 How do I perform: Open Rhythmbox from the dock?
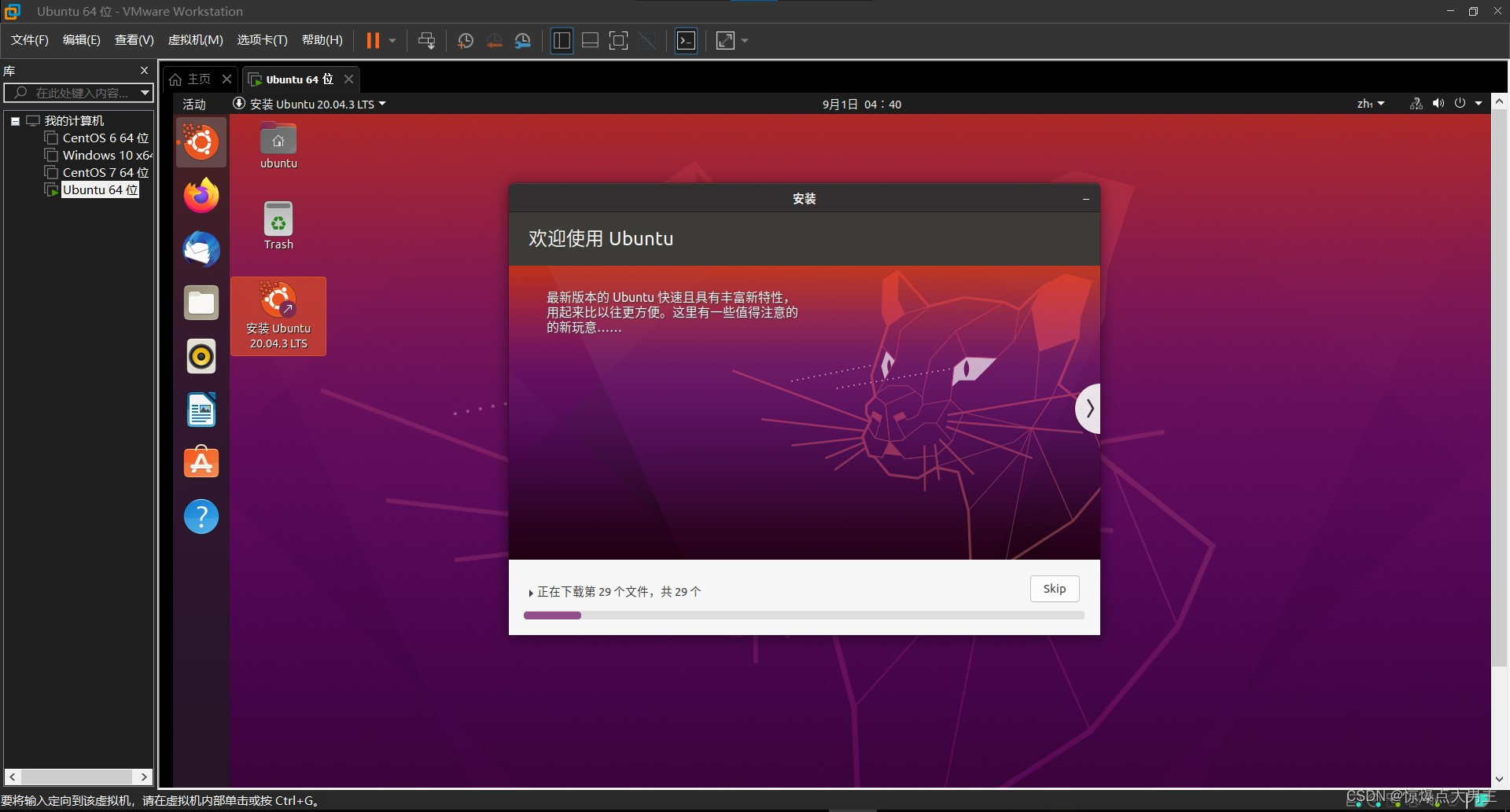pyautogui.click(x=201, y=356)
